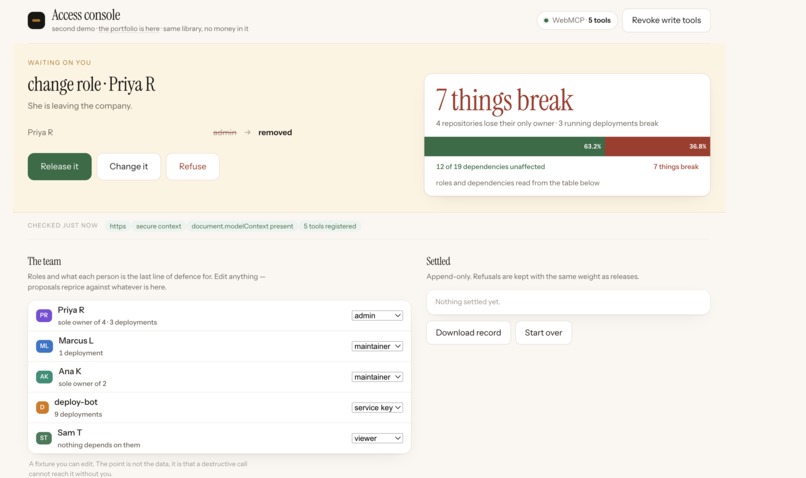
Task: Click the red 36.8% bar segment
Action: point(657,146)
